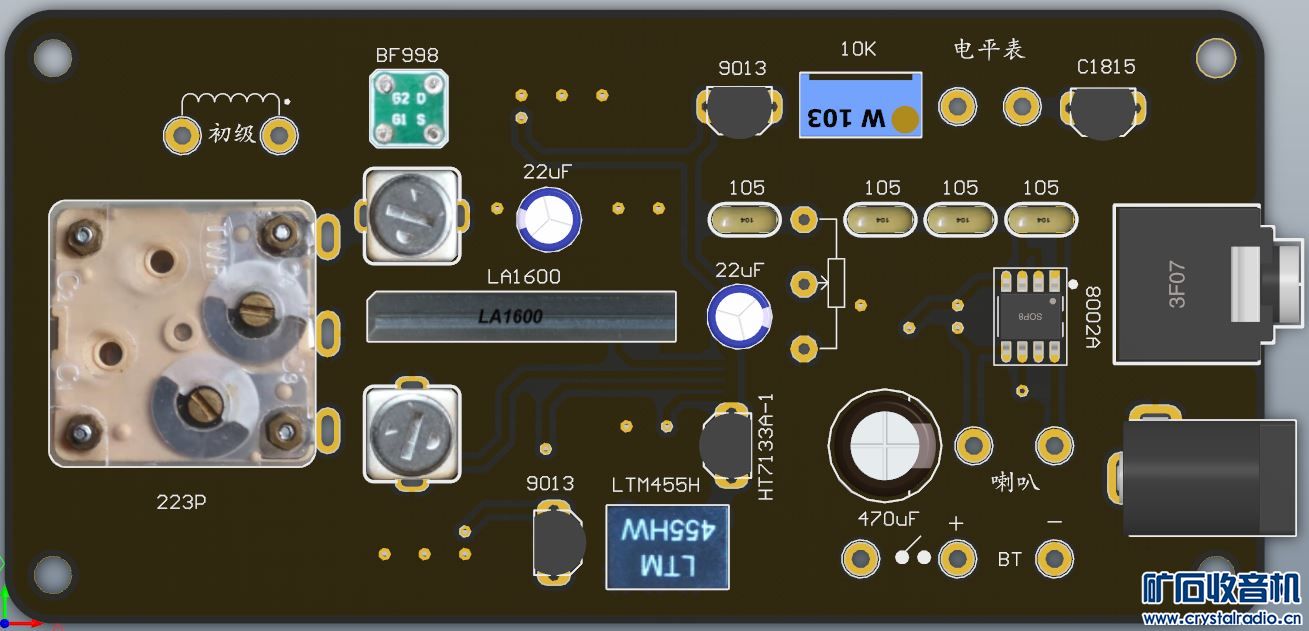Select the top pad of the potentiometer footprint
Viewport: 1309px width, 631px height.
(x=803, y=219)
